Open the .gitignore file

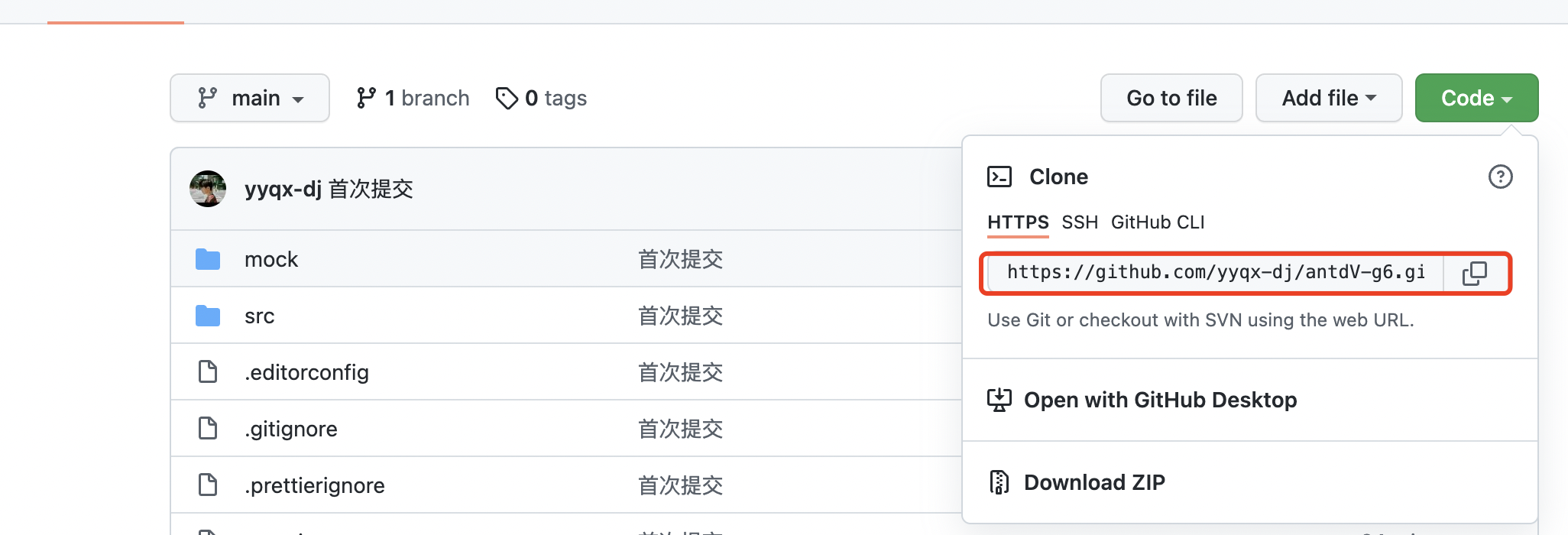(x=290, y=429)
